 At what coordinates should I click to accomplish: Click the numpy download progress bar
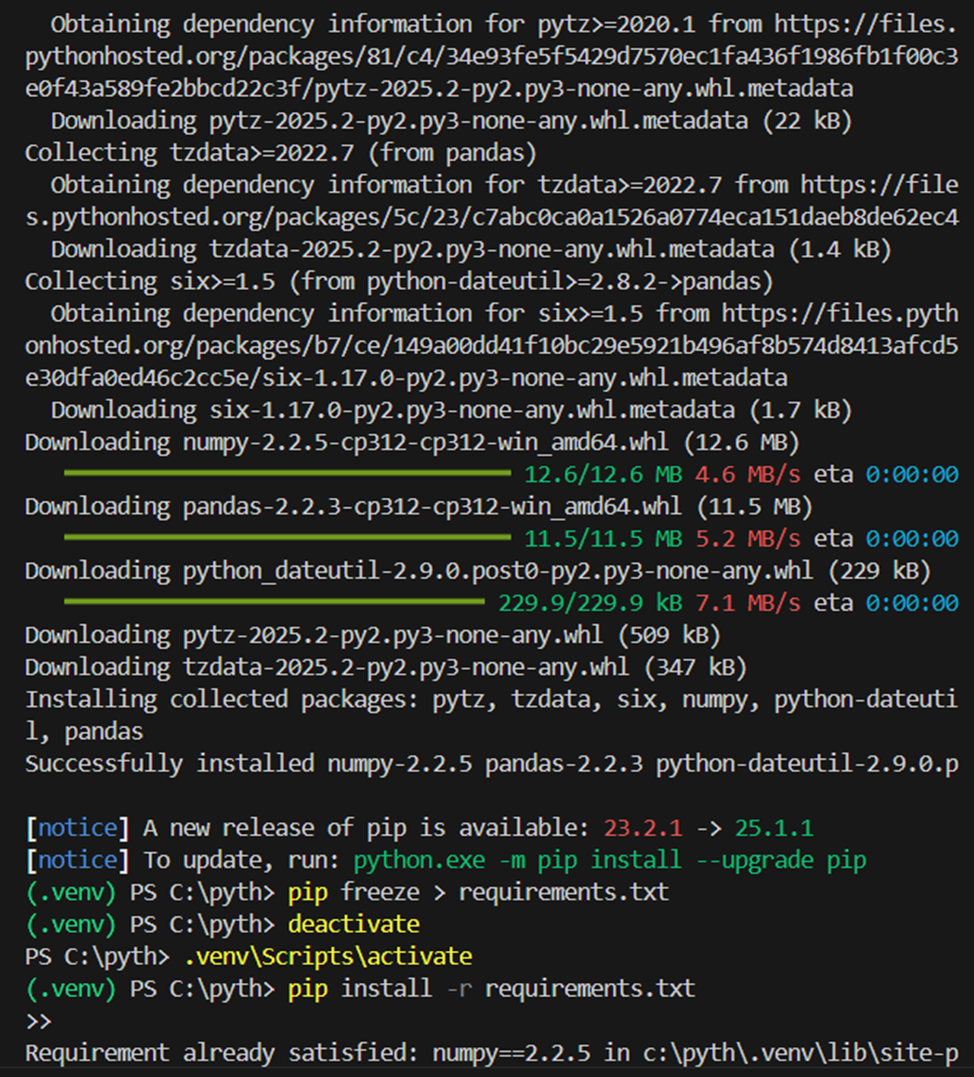(x=287, y=473)
